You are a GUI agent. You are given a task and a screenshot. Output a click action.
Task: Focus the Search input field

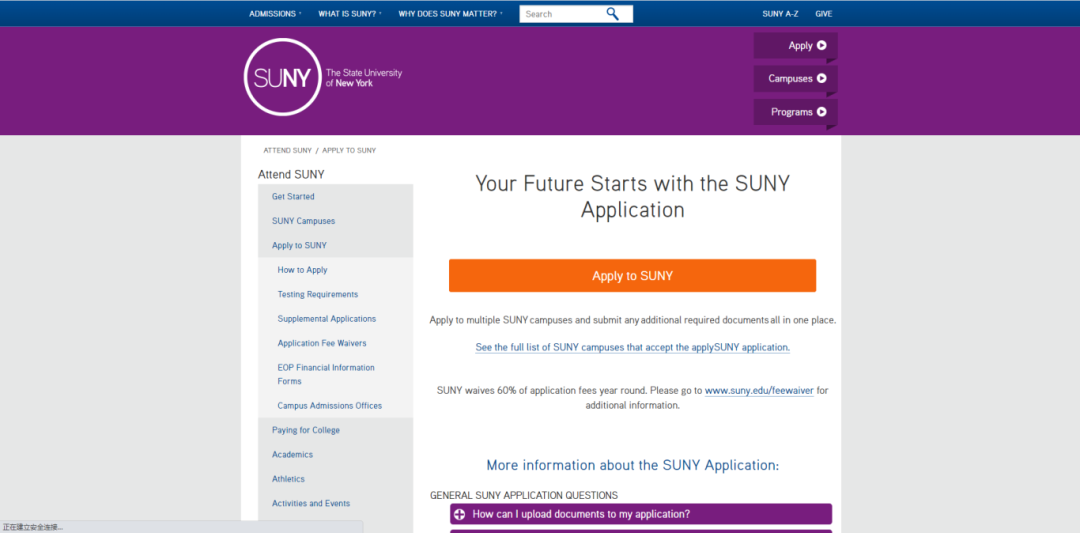(x=561, y=14)
